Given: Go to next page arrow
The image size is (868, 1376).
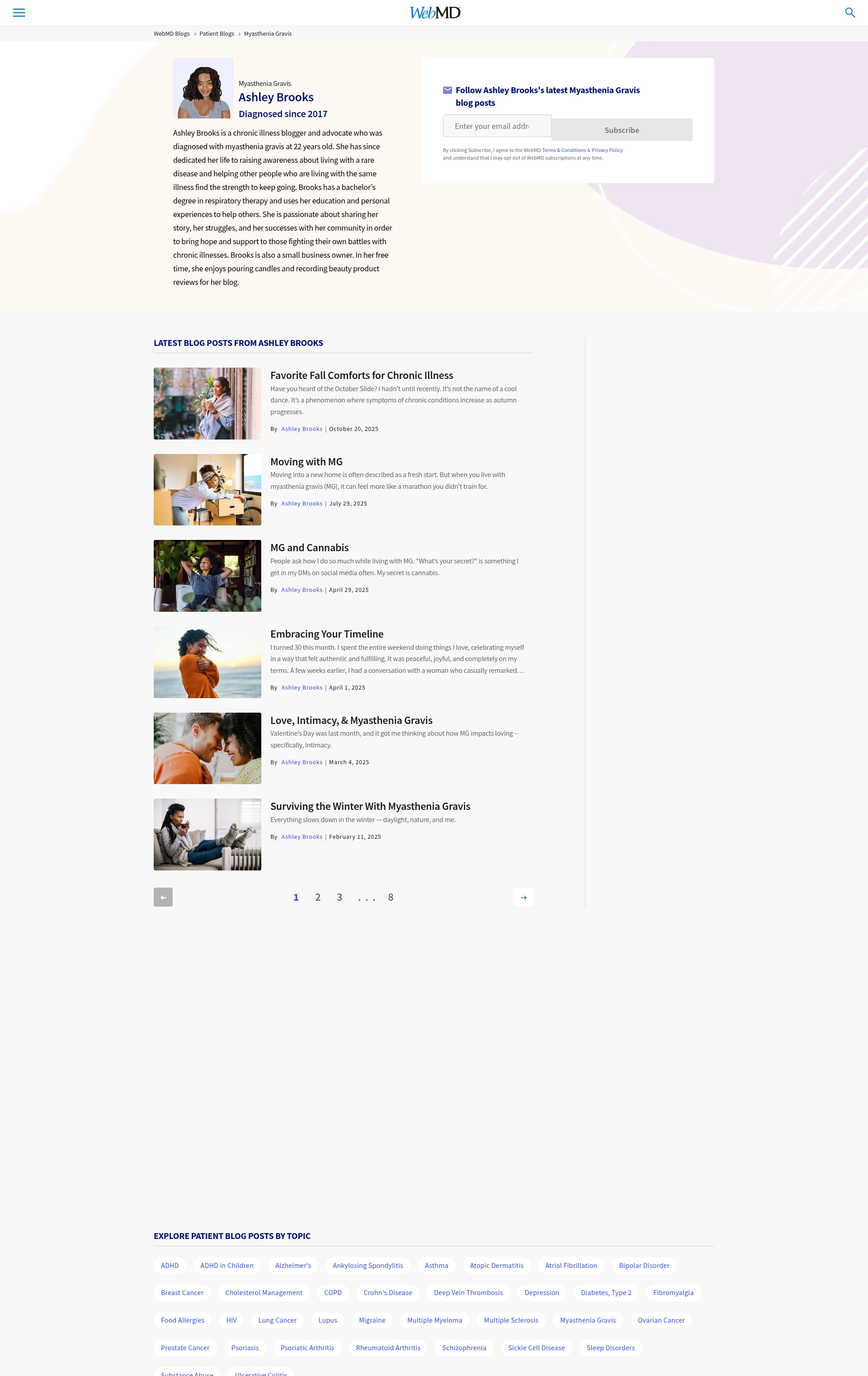Looking at the screenshot, I should [x=524, y=897].
